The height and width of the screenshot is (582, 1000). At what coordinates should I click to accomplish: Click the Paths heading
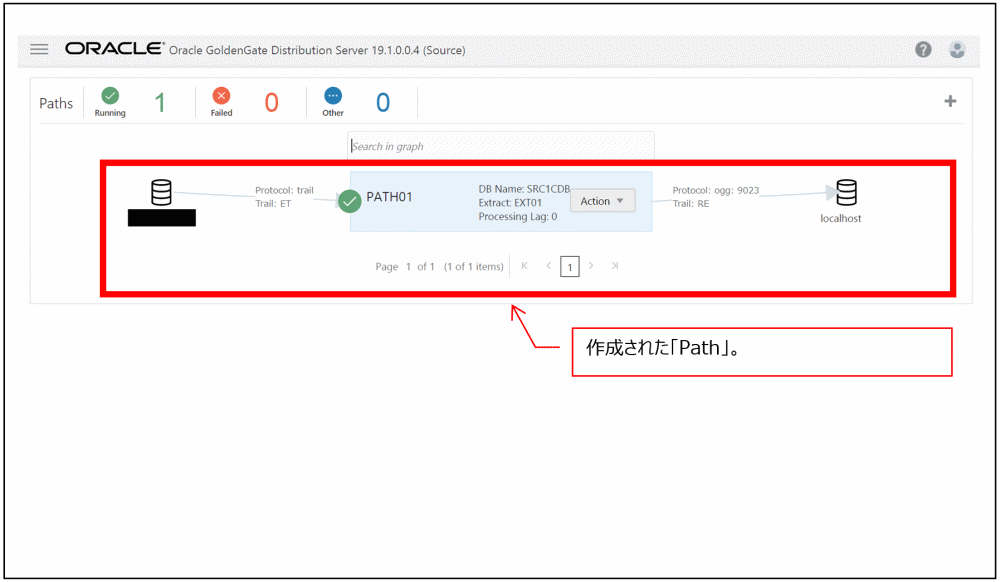[x=56, y=103]
